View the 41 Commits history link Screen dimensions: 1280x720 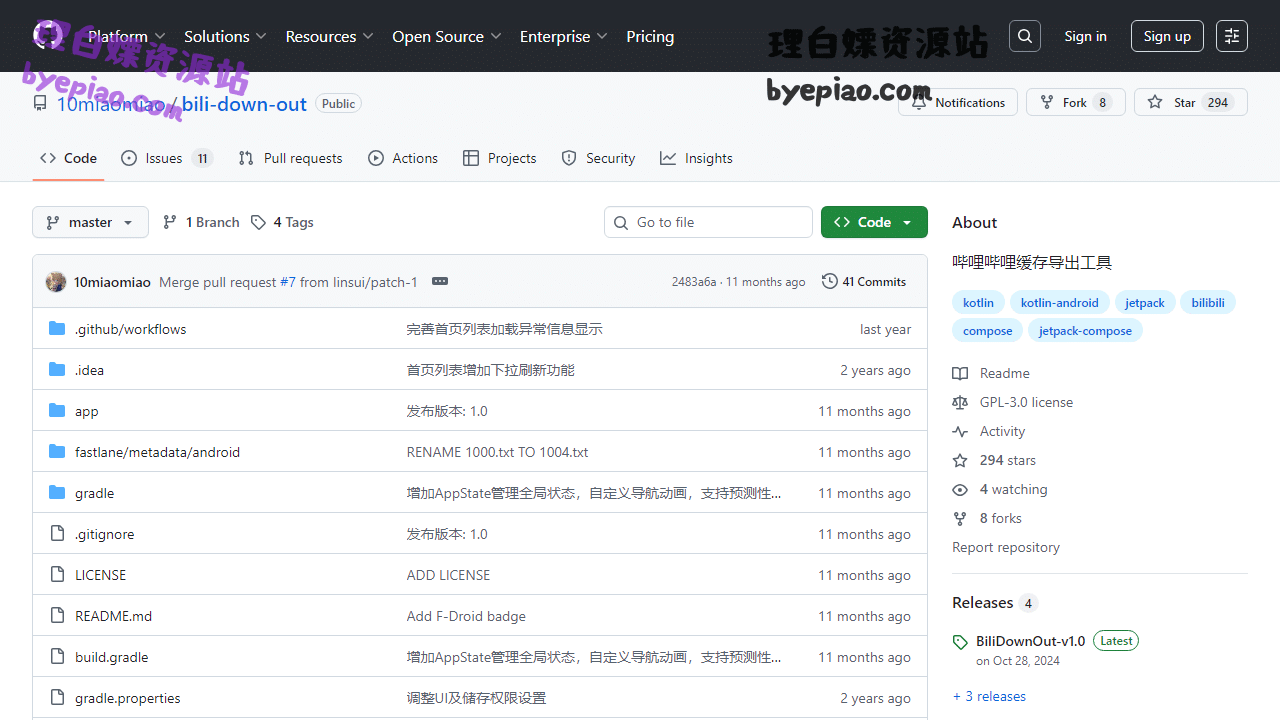click(864, 282)
